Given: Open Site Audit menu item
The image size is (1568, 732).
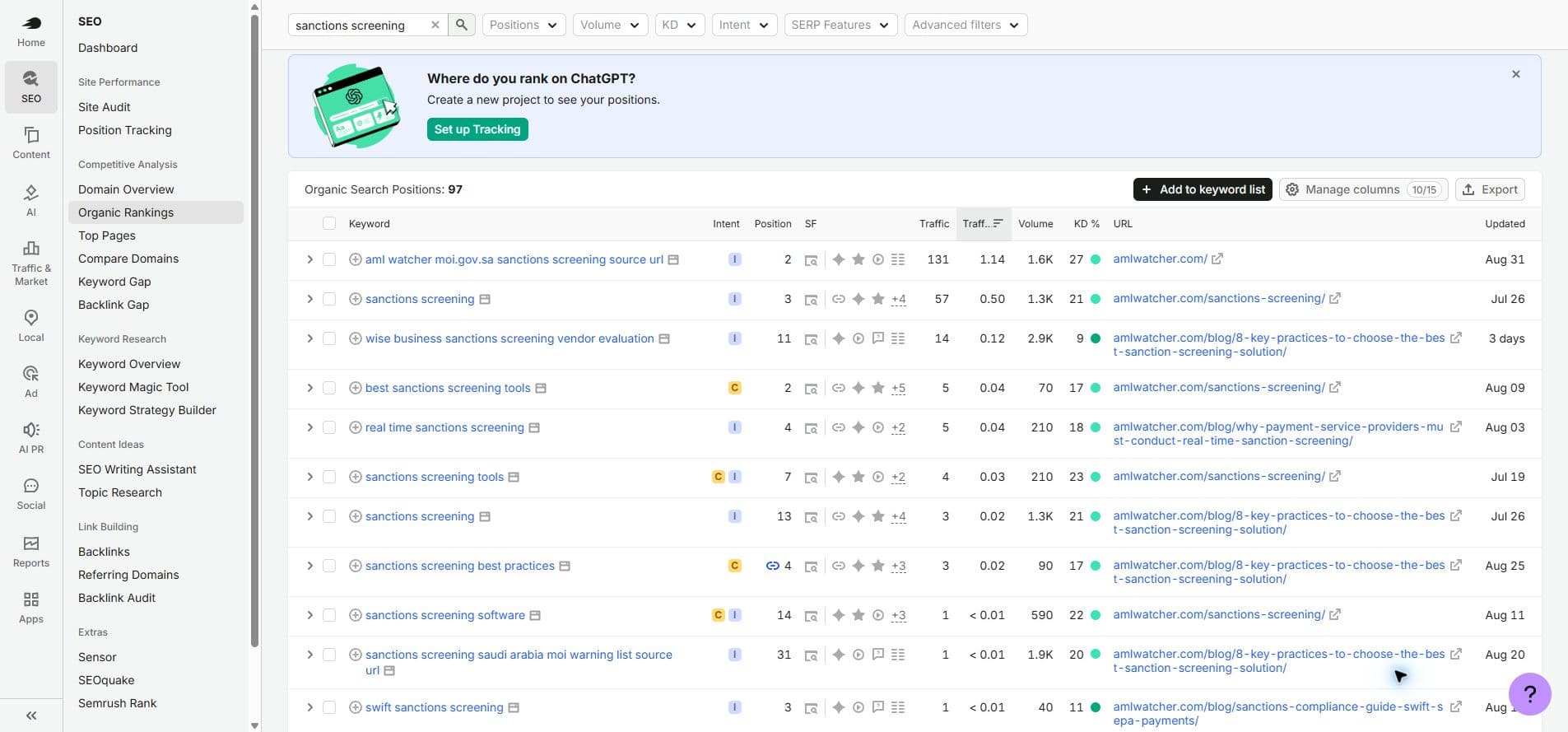Looking at the screenshot, I should 105,107.
